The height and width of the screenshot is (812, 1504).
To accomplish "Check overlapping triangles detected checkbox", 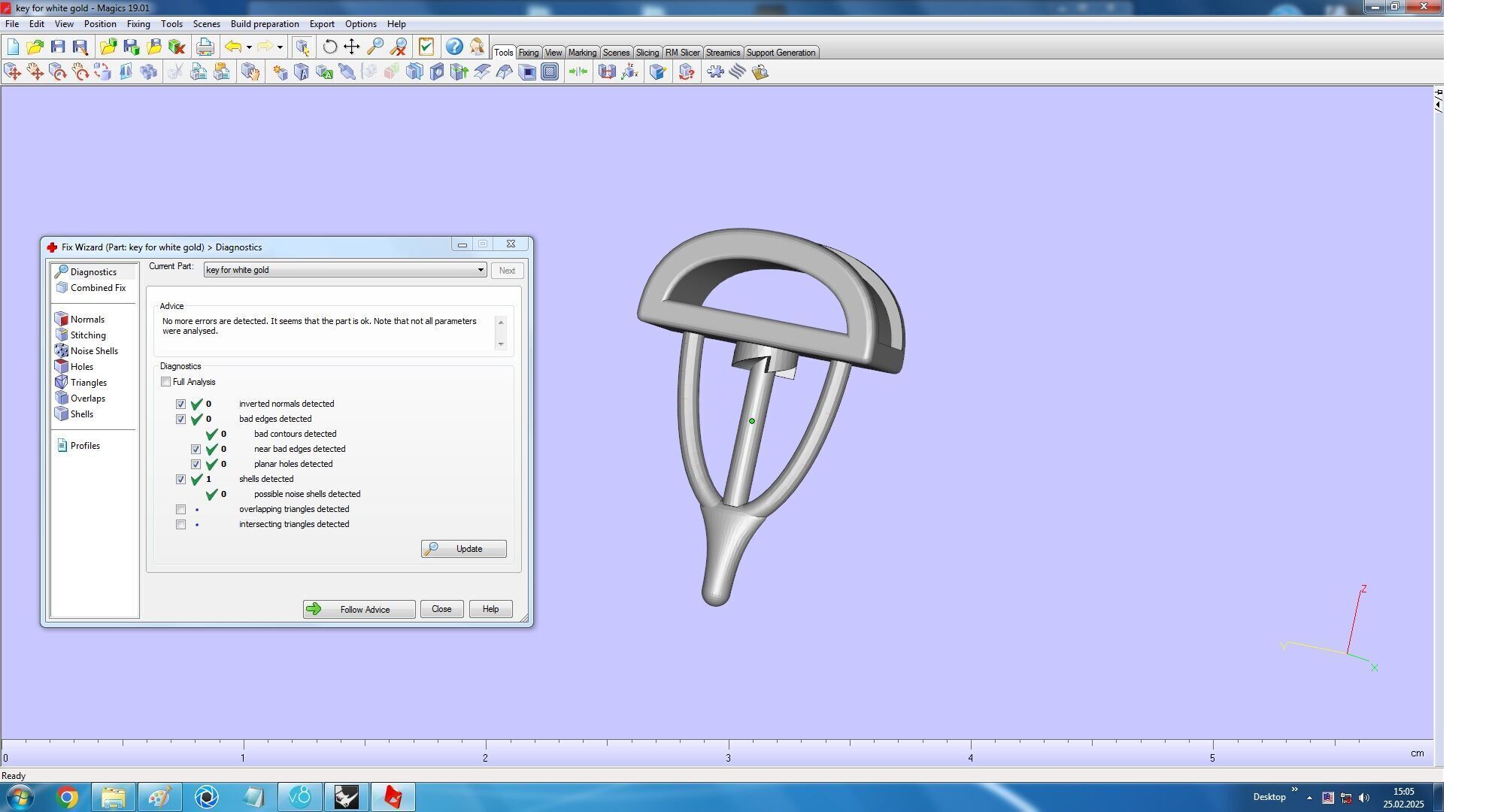I will pyautogui.click(x=180, y=510).
